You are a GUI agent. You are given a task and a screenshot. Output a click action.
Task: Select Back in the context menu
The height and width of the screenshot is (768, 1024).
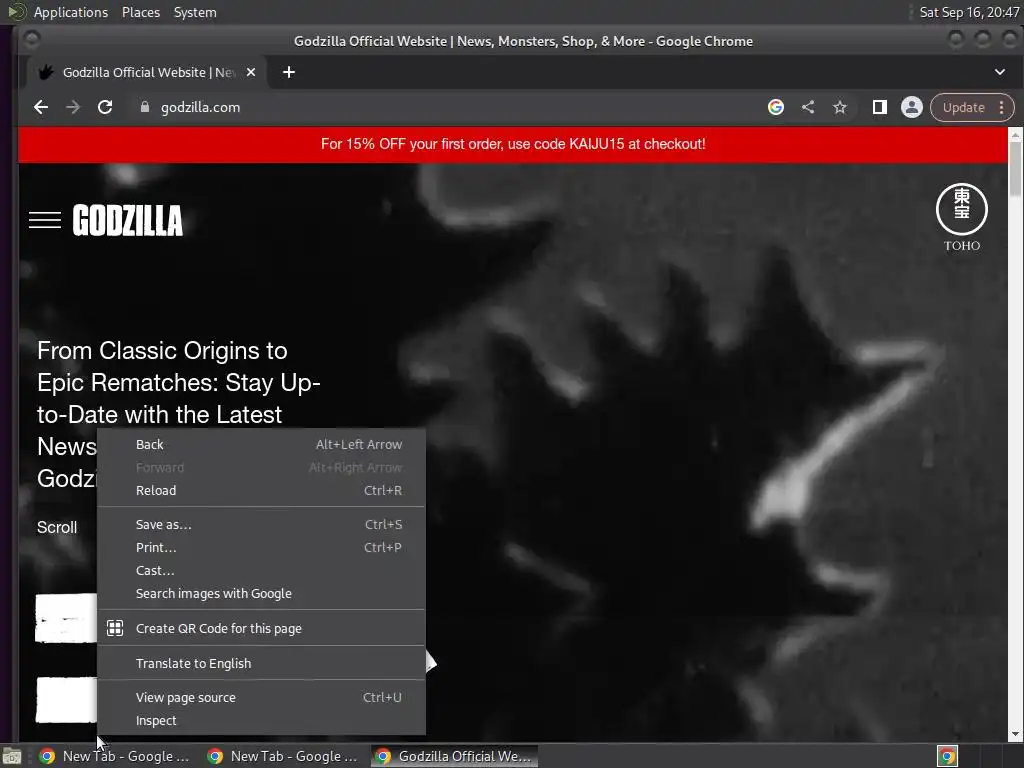coord(261,445)
